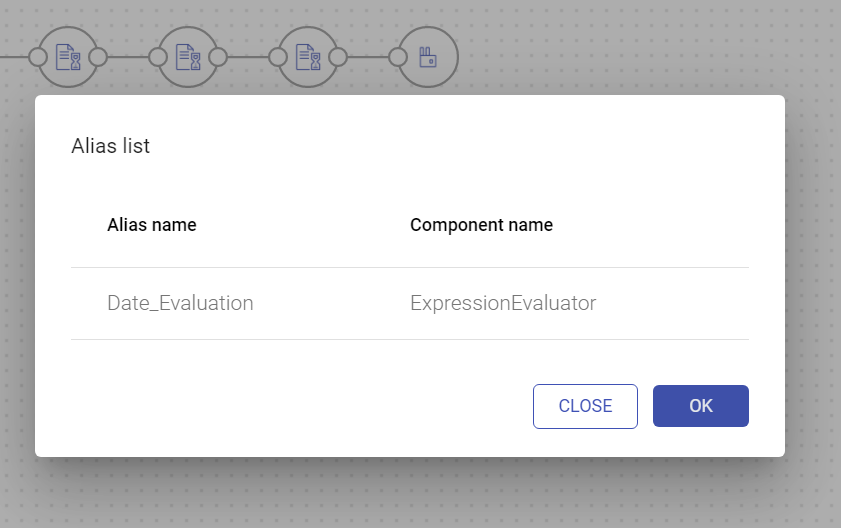This screenshot has height=528, width=841.
Task: Dismiss the dialog with the CLOSE button
Action: pos(585,406)
